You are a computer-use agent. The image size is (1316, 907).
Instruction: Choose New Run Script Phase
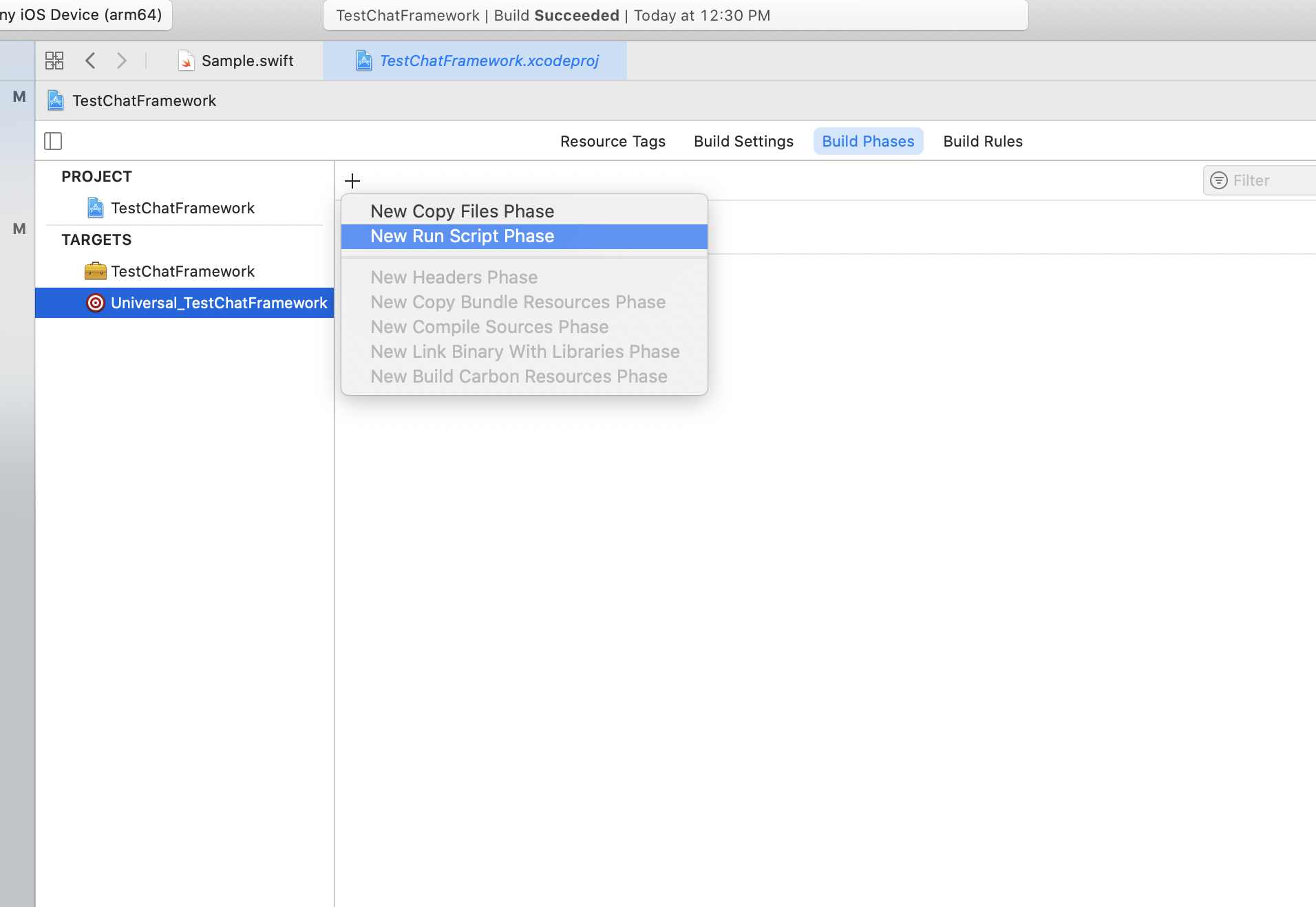click(524, 236)
